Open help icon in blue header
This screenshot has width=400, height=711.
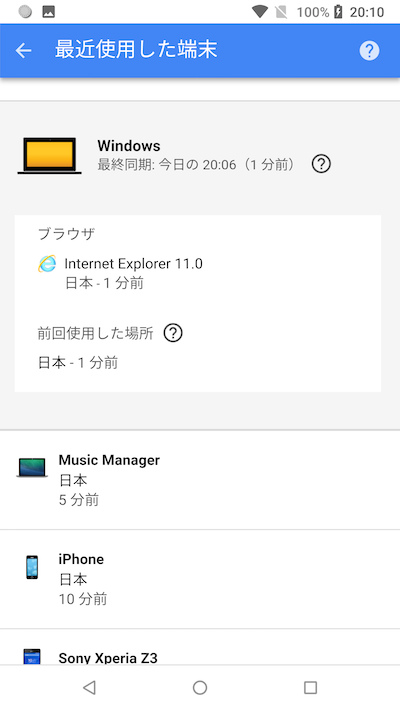point(369,50)
